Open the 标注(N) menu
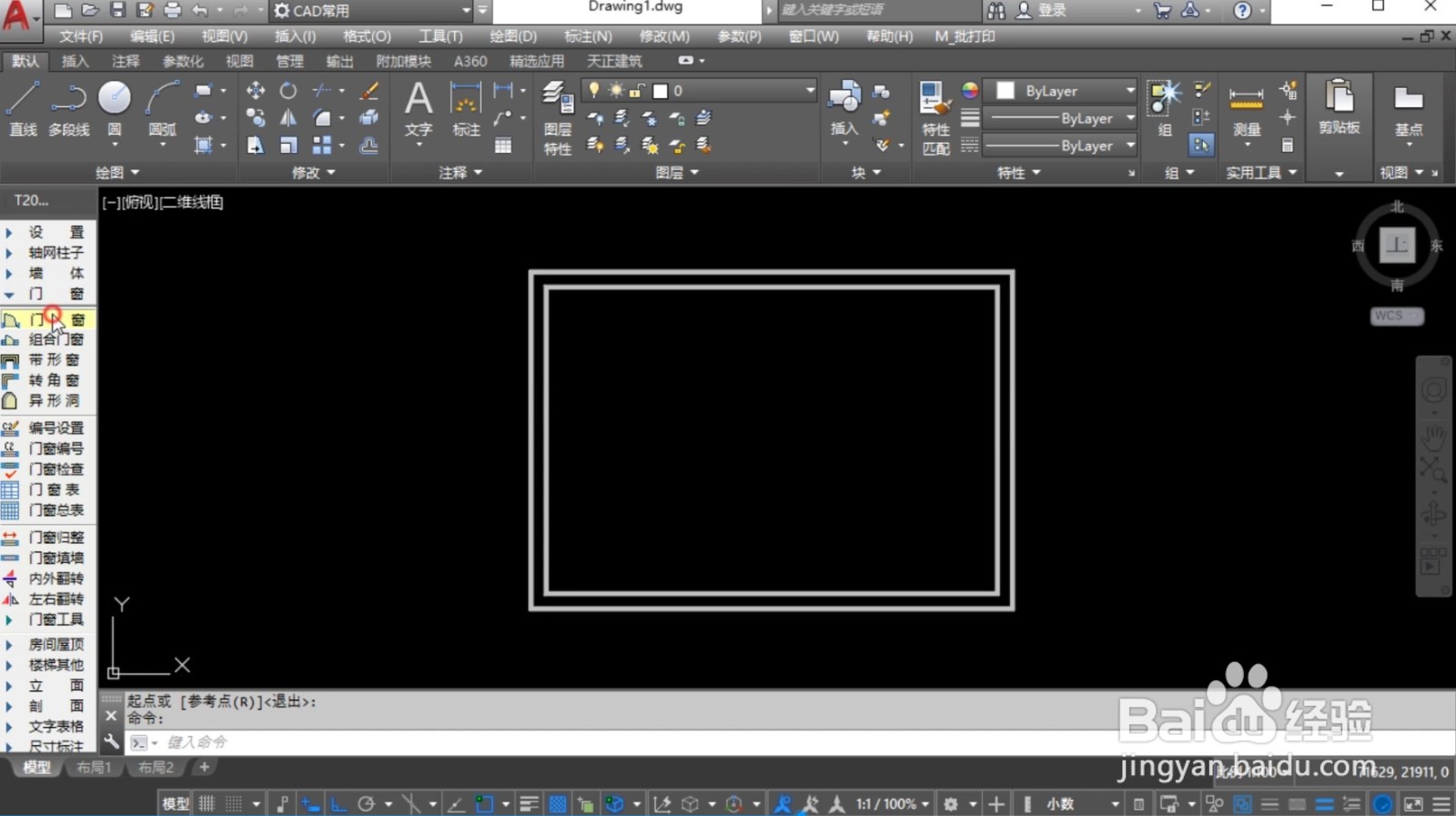Viewport: 1456px width, 816px height. click(x=588, y=36)
